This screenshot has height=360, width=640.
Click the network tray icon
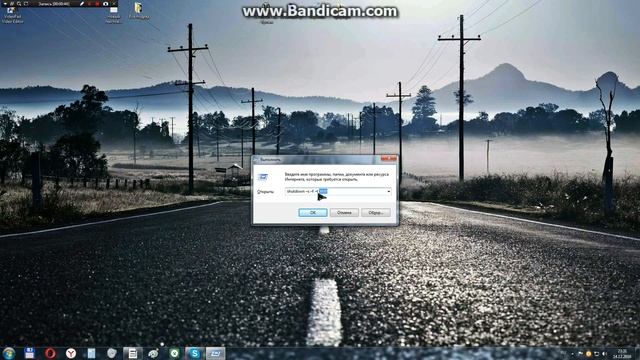tap(597, 354)
